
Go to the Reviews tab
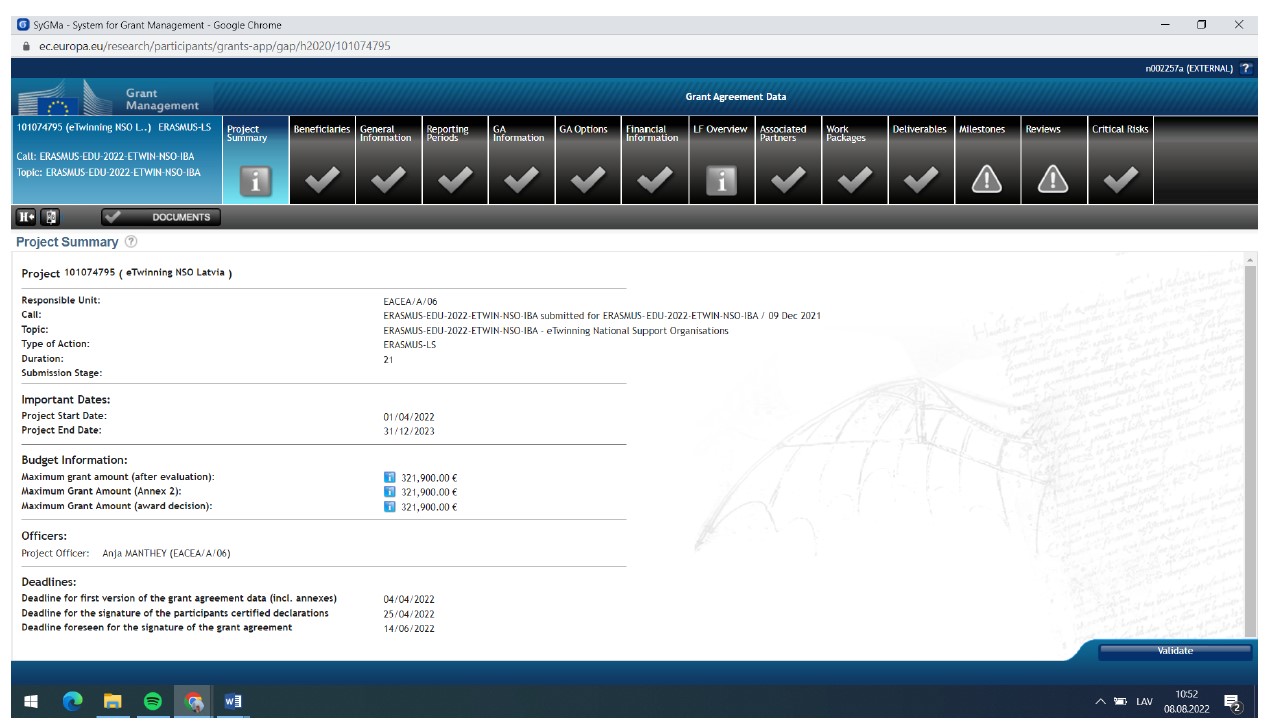[1052, 159]
